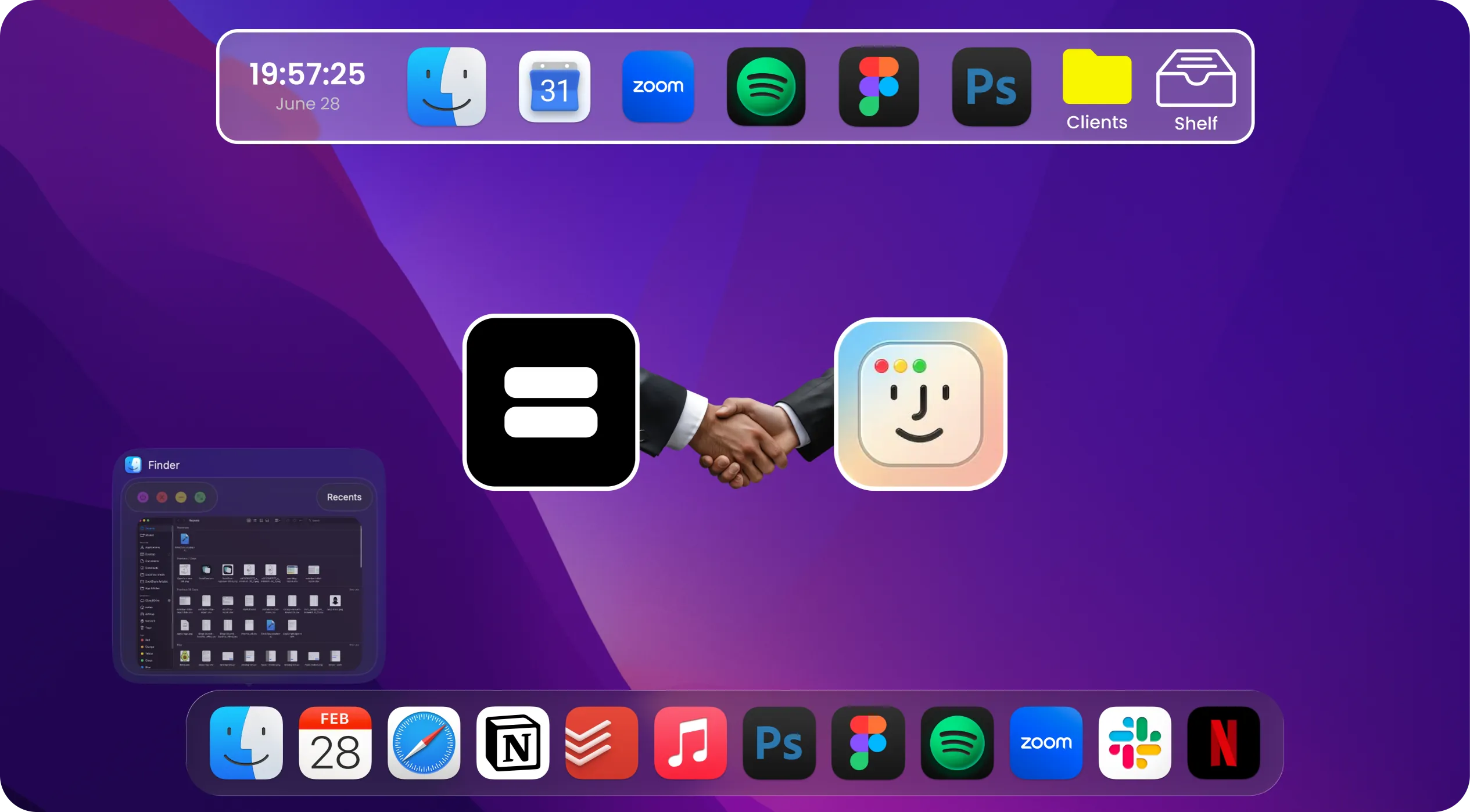The image size is (1470, 812).
Task: Open Todoist from the Dock
Action: [601, 742]
